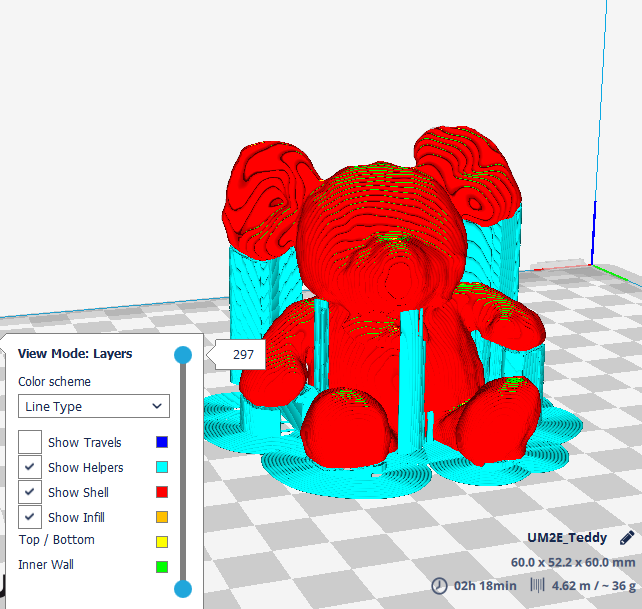This screenshot has width=642, height=609.
Task: Click the lower layer slider handle
Action: coord(183,589)
